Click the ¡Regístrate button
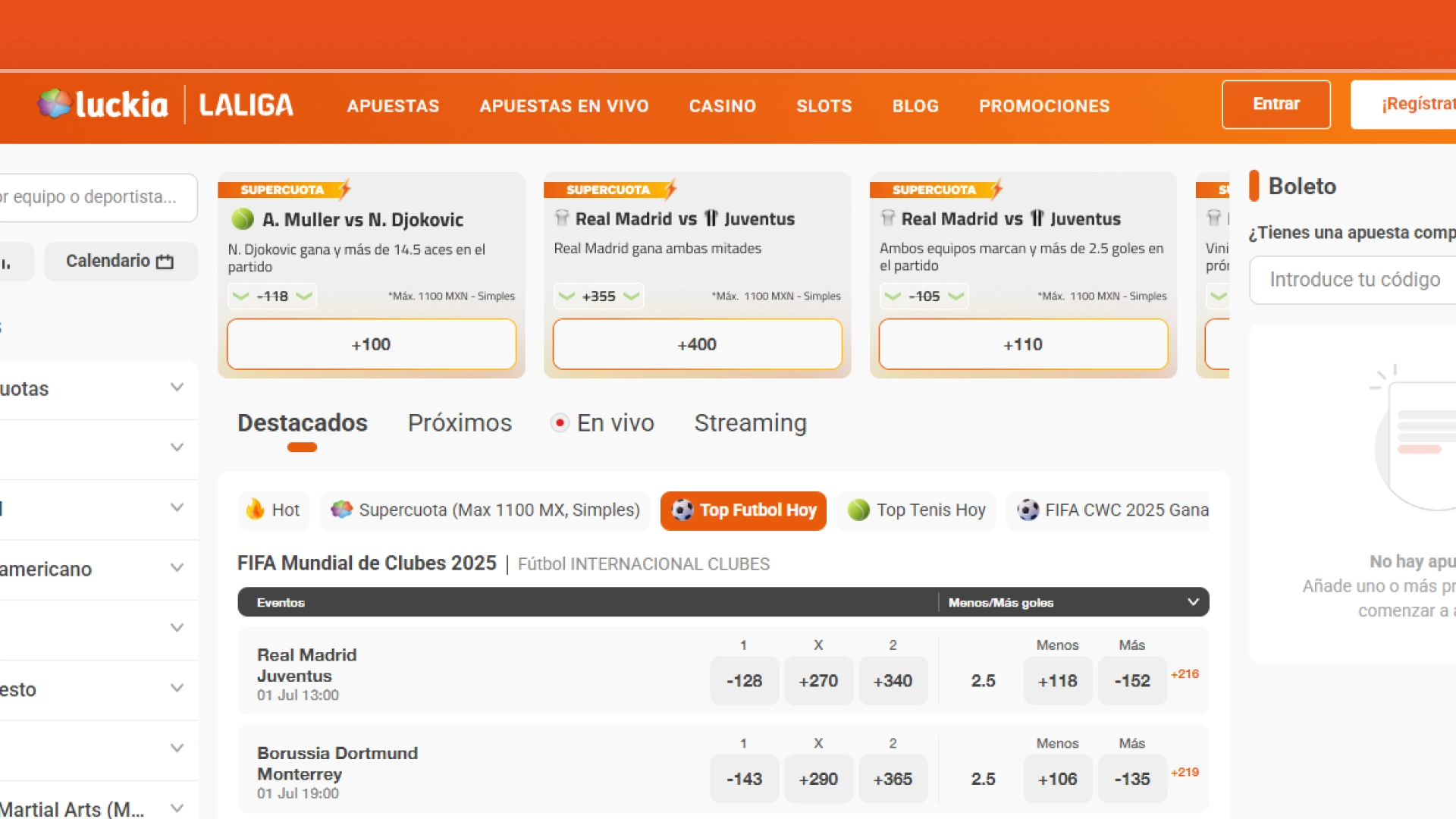 click(x=1404, y=105)
